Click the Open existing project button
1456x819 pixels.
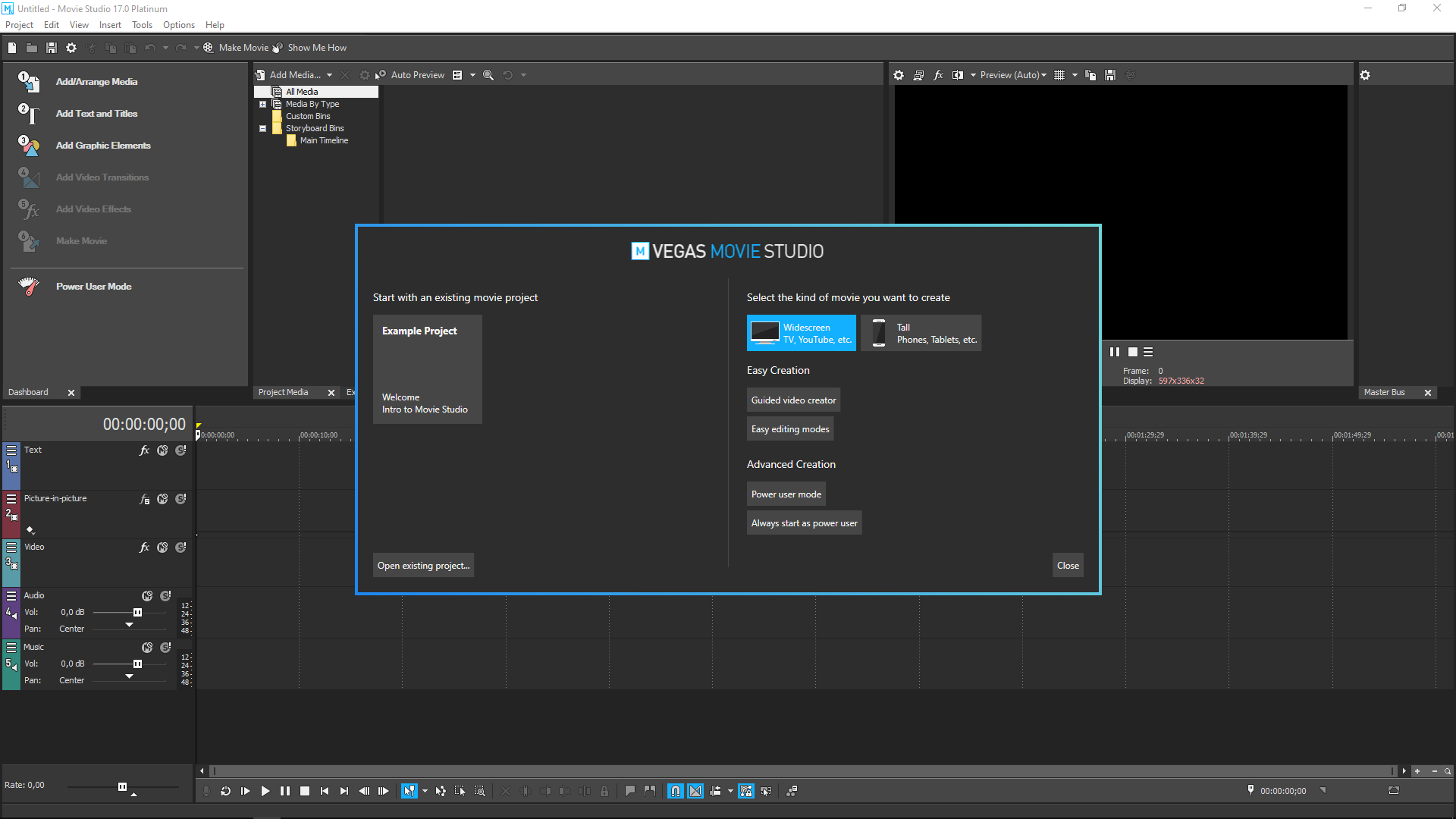click(x=423, y=566)
